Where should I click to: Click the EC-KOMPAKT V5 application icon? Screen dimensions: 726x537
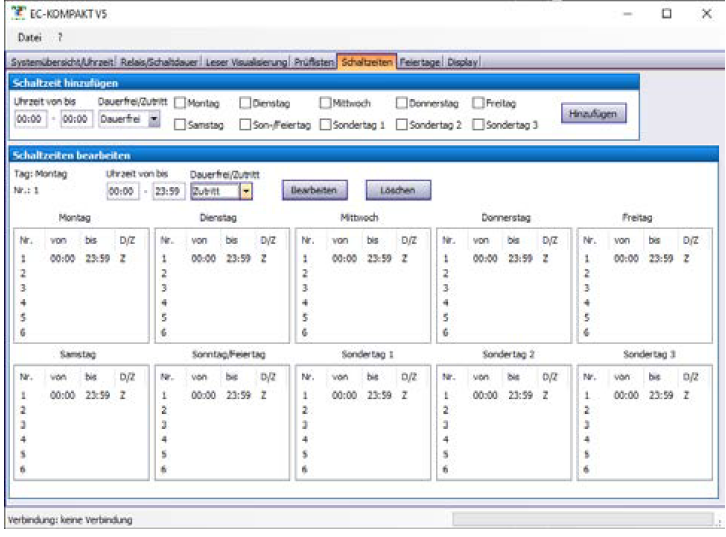click(19, 13)
